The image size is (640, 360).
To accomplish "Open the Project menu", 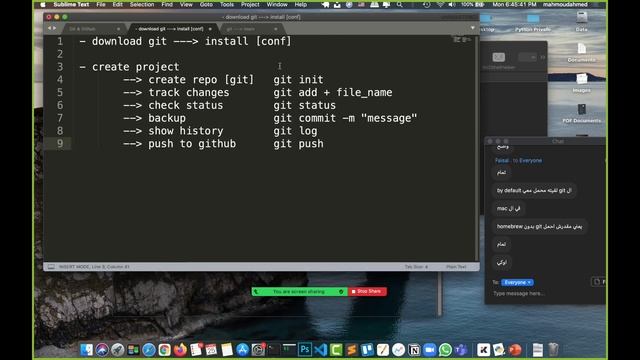I will click(x=250, y=4).
